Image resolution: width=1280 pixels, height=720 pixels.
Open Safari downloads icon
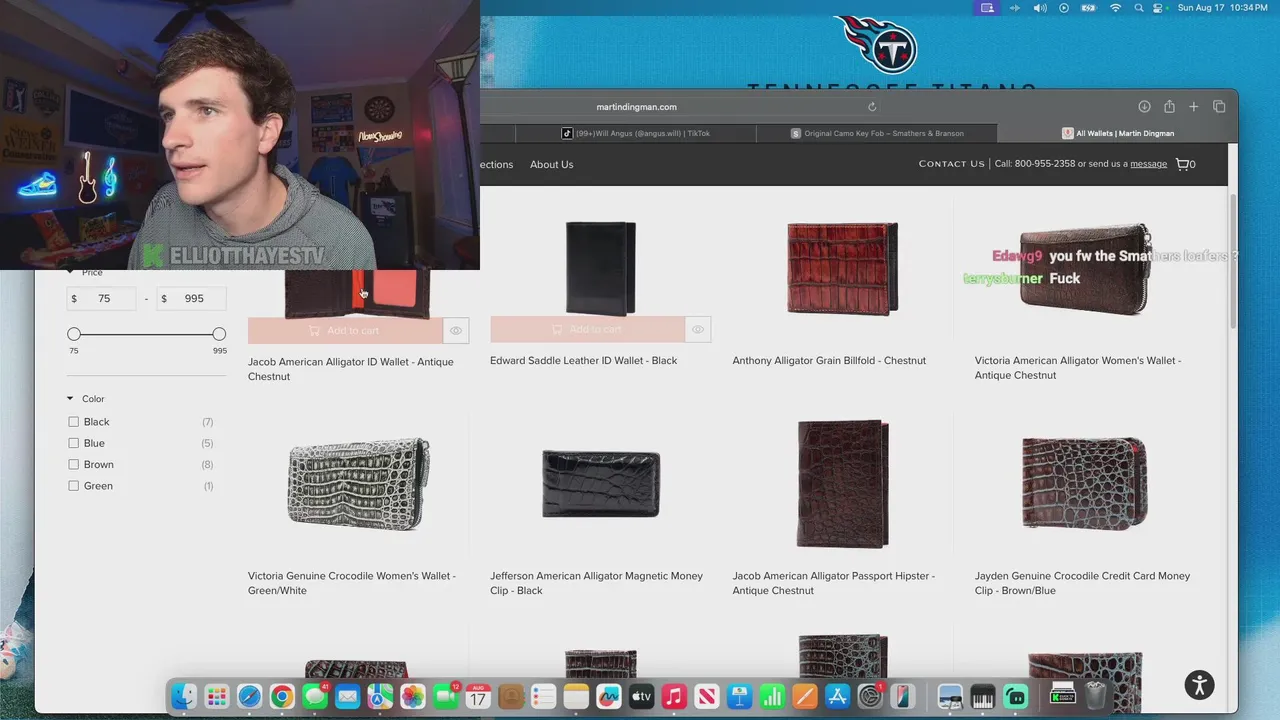point(1144,107)
